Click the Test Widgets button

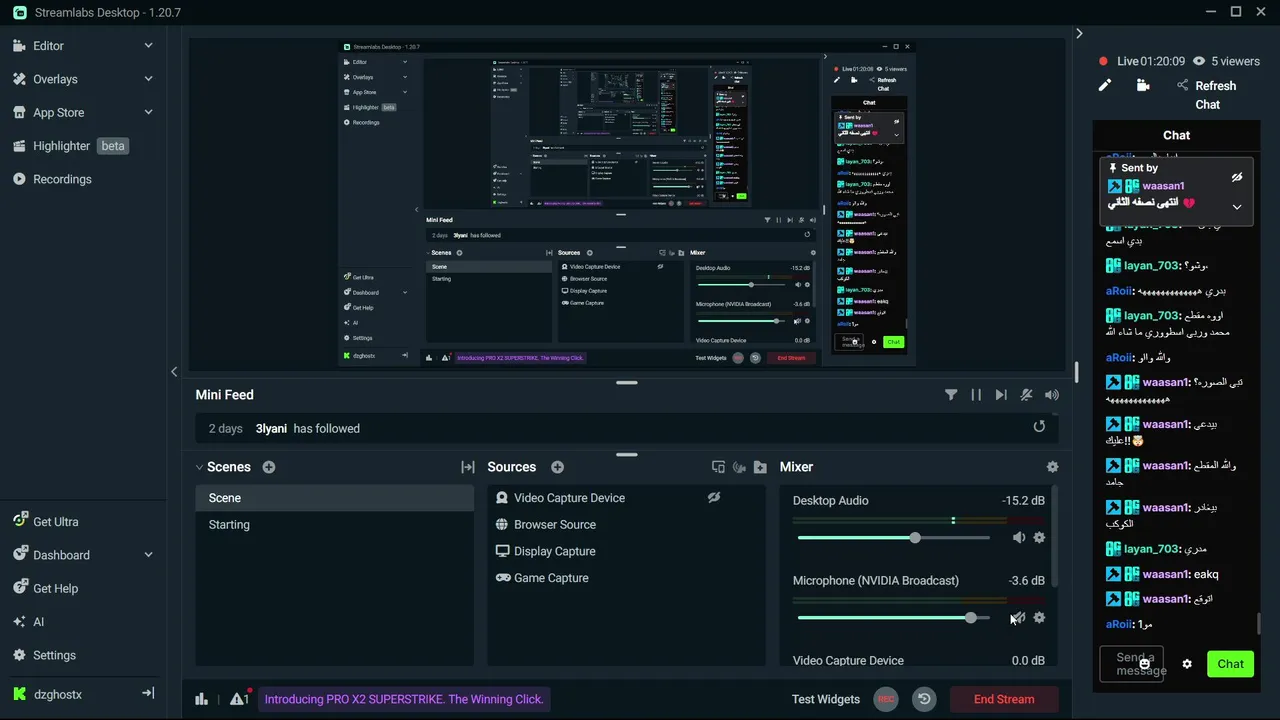point(826,699)
